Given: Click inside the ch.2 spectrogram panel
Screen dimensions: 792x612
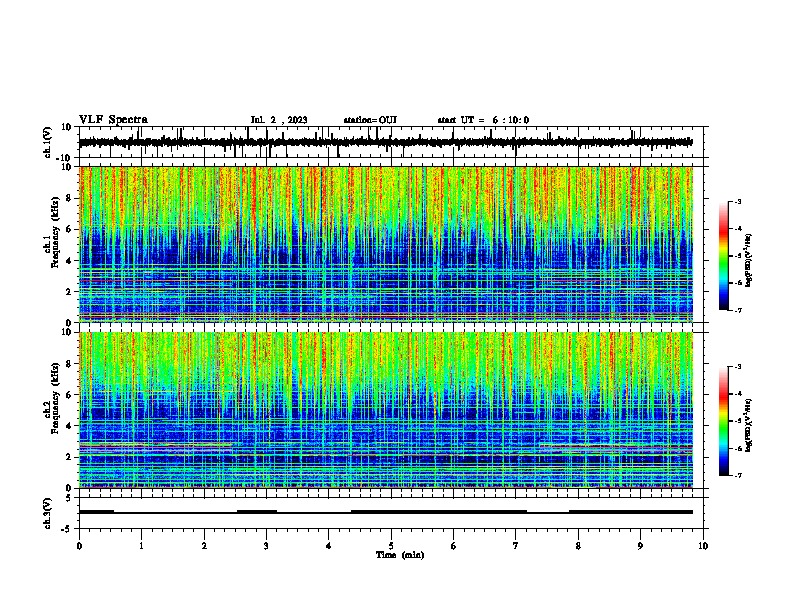Looking at the screenshot, I should [386, 410].
